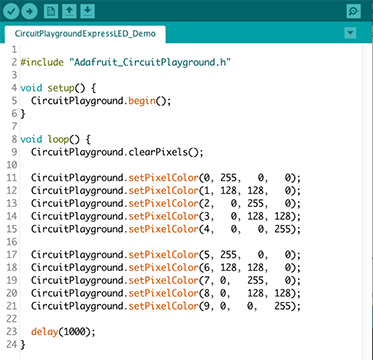
Task: Click line number 22 in the gutter
Action: coord(11,319)
